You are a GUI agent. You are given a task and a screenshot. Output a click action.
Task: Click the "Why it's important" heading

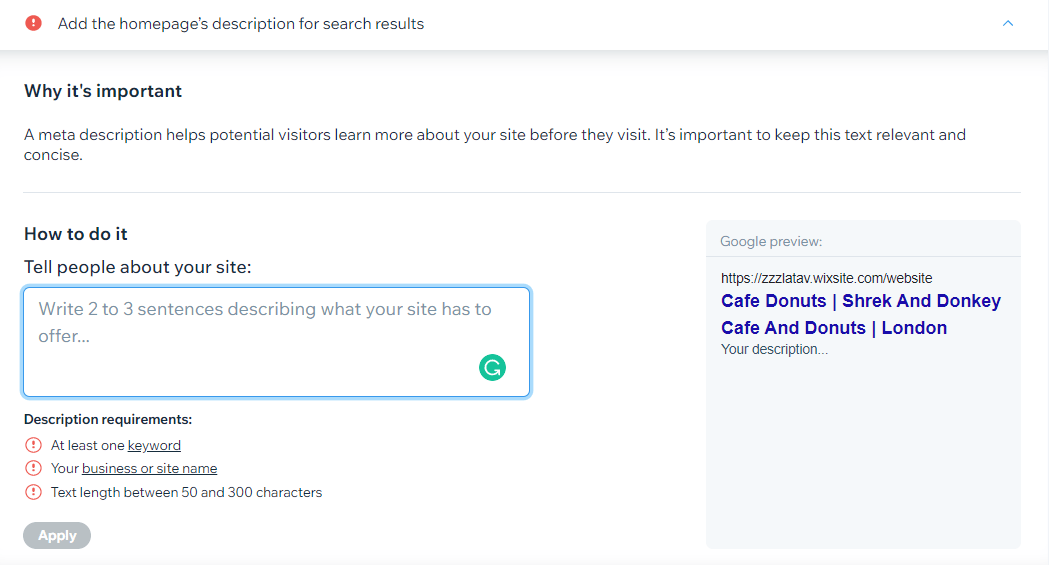[103, 91]
